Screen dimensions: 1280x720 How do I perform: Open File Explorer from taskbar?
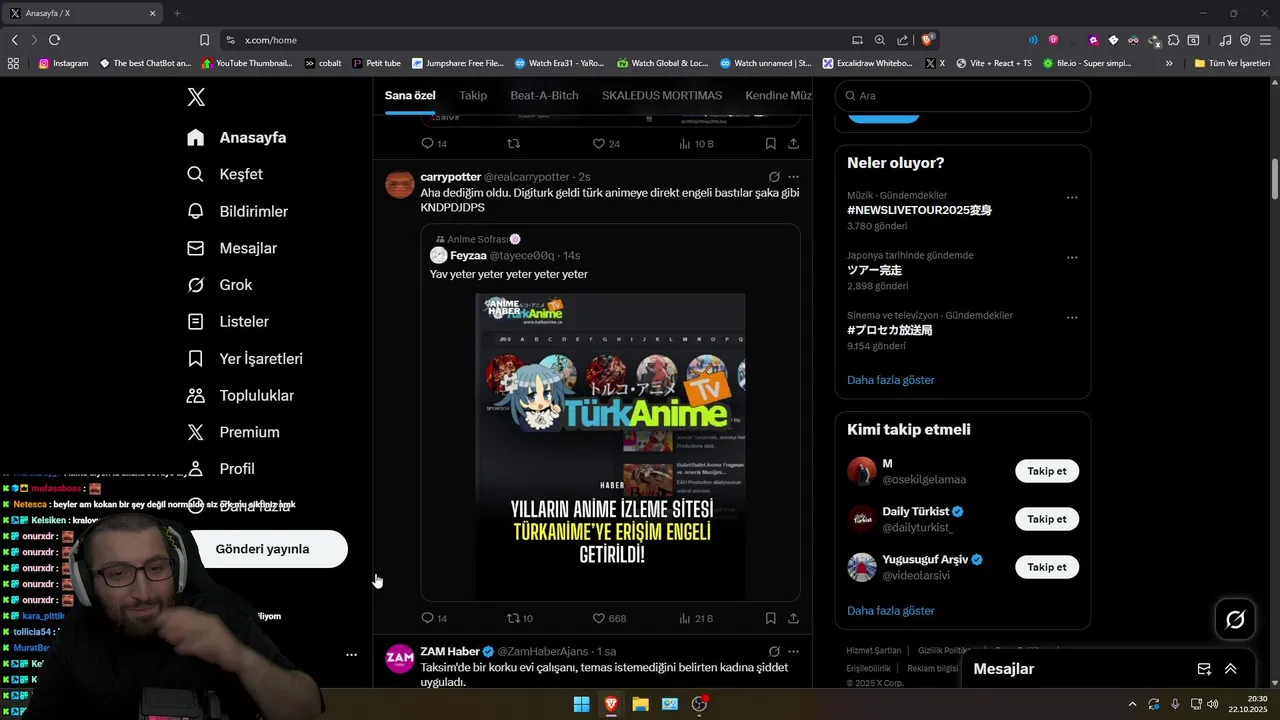click(x=640, y=704)
